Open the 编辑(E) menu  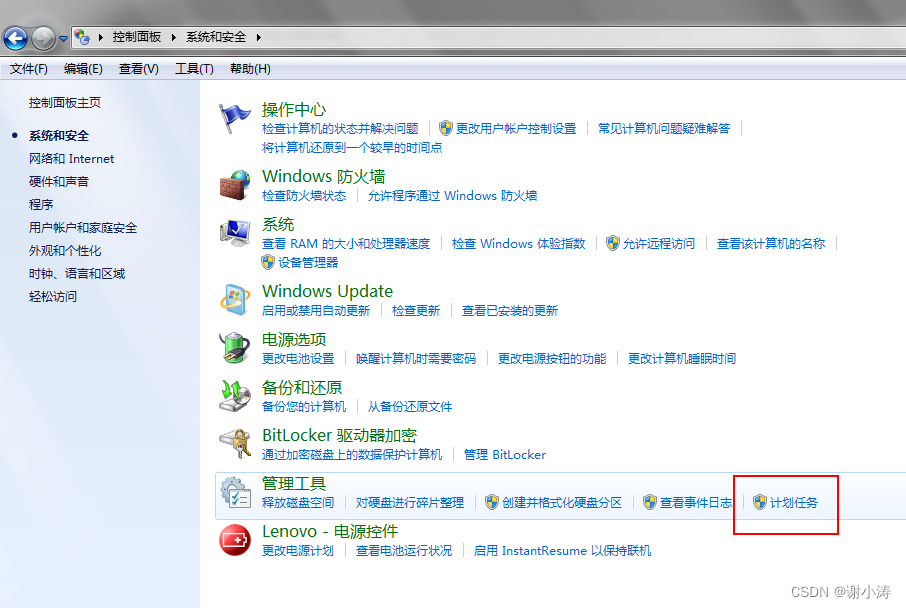pos(83,69)
